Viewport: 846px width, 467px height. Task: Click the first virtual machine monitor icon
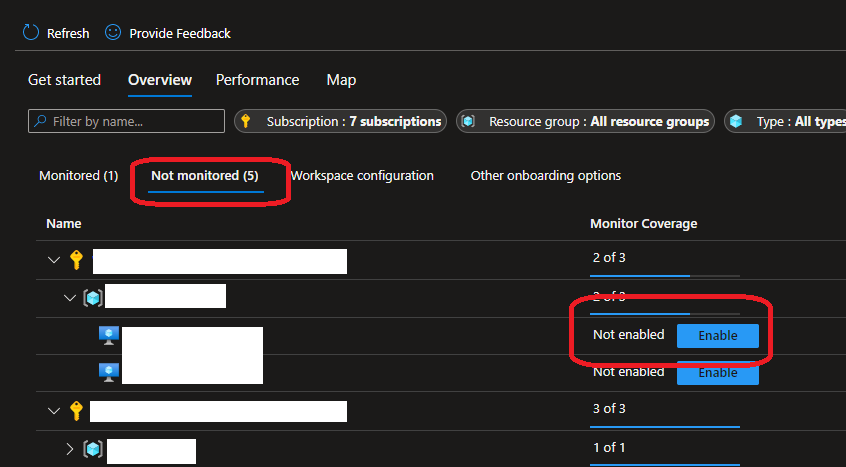pos(109,336)
